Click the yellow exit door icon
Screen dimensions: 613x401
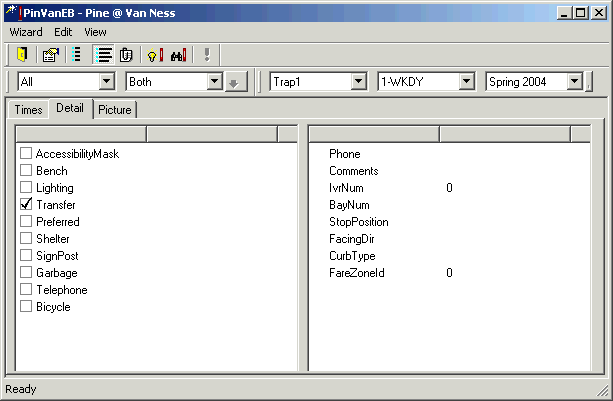pyautogui.click(x=22, y=54)
